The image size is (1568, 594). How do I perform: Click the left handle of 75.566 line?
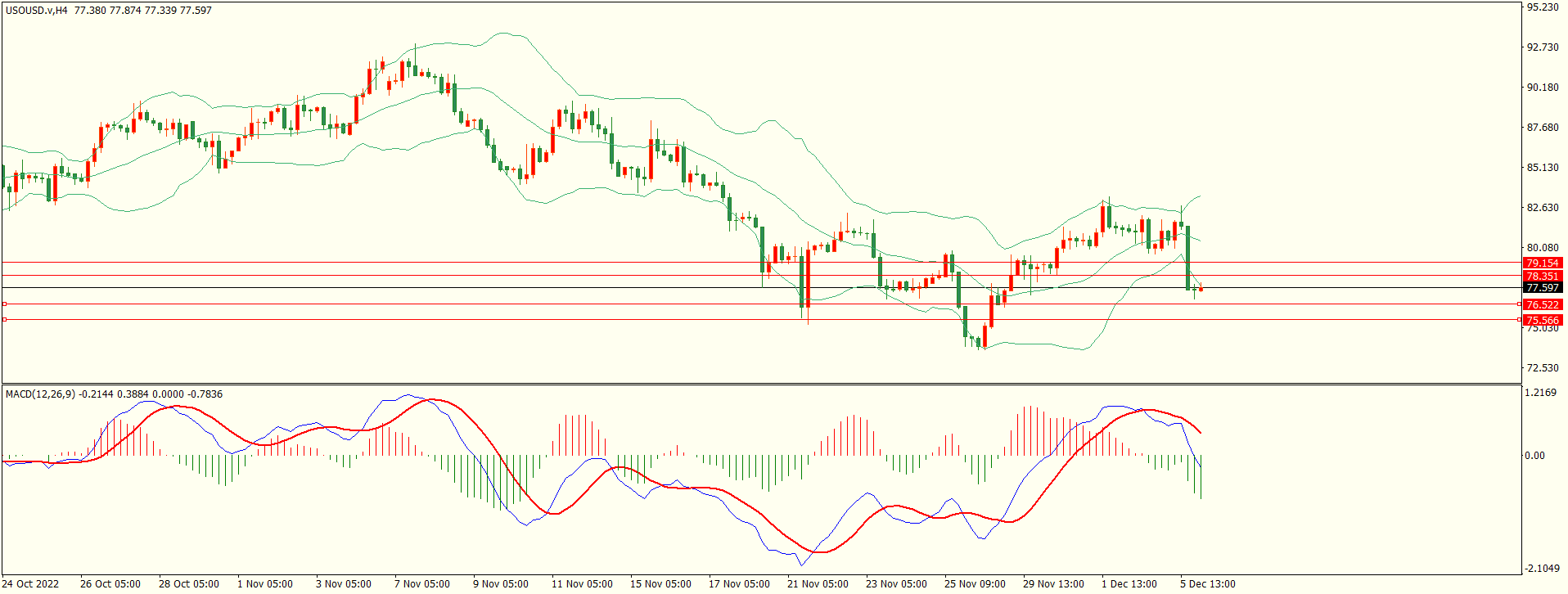[5, 319]
